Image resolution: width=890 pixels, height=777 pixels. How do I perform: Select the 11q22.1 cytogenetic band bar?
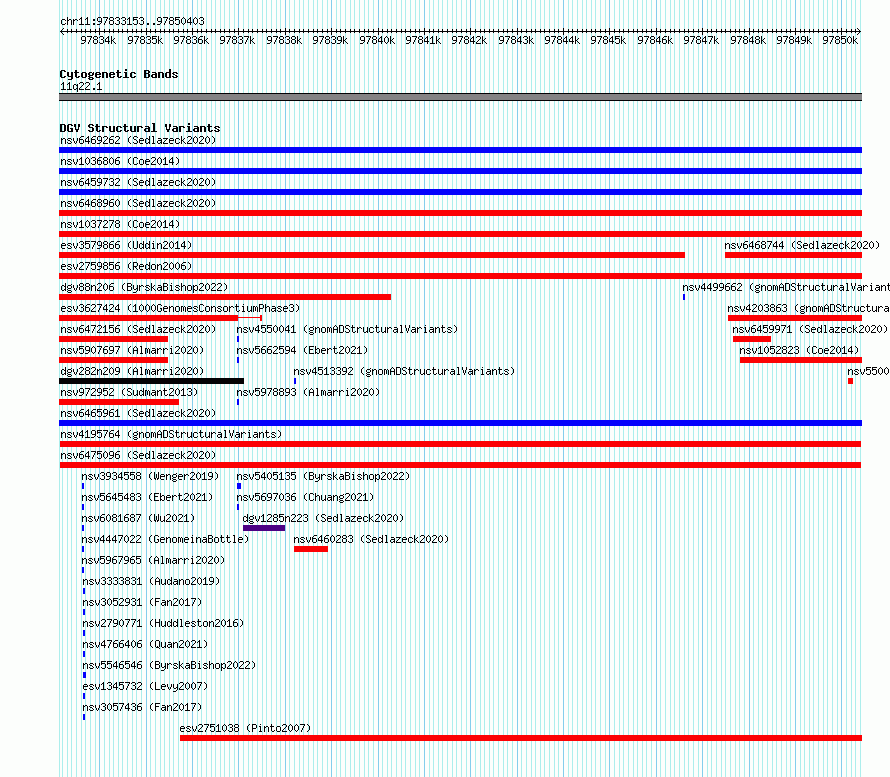pyautogui.click(x=460, y=97)
